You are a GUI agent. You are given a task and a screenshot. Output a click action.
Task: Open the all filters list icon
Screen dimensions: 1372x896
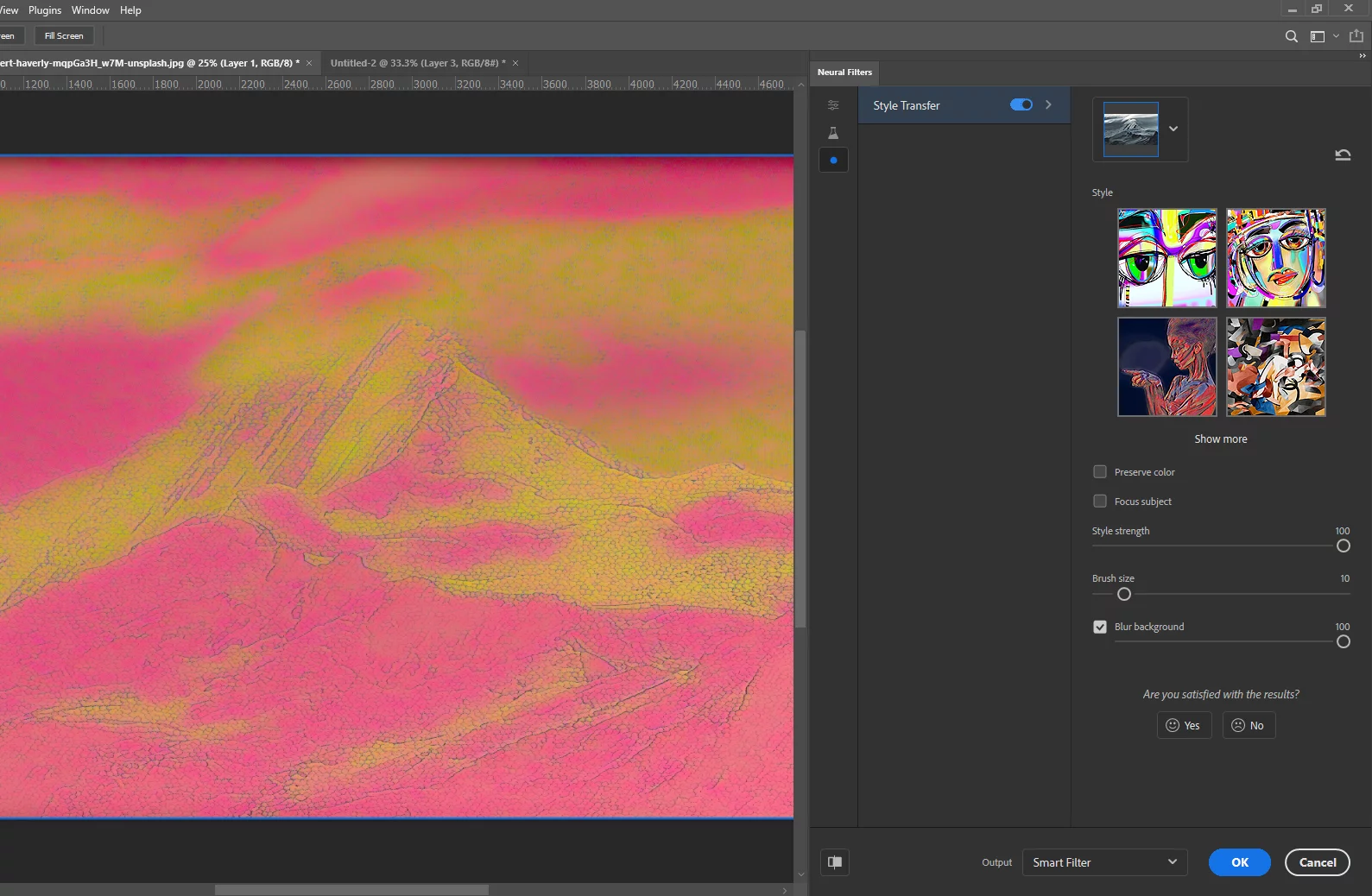pyautogui.click(x=833, y=105)
